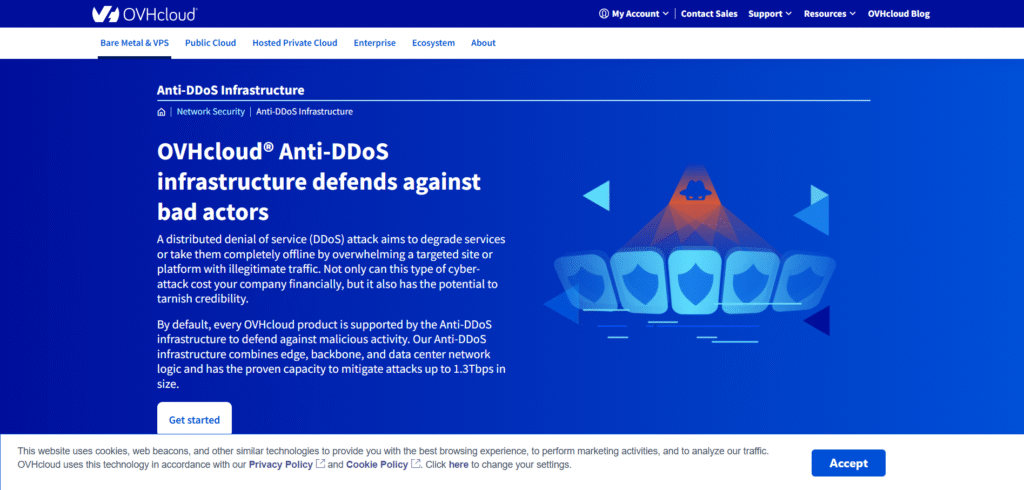Open the About menu item
The width and height of the screenshot is (1024, 490).
(x=483, y=43)
